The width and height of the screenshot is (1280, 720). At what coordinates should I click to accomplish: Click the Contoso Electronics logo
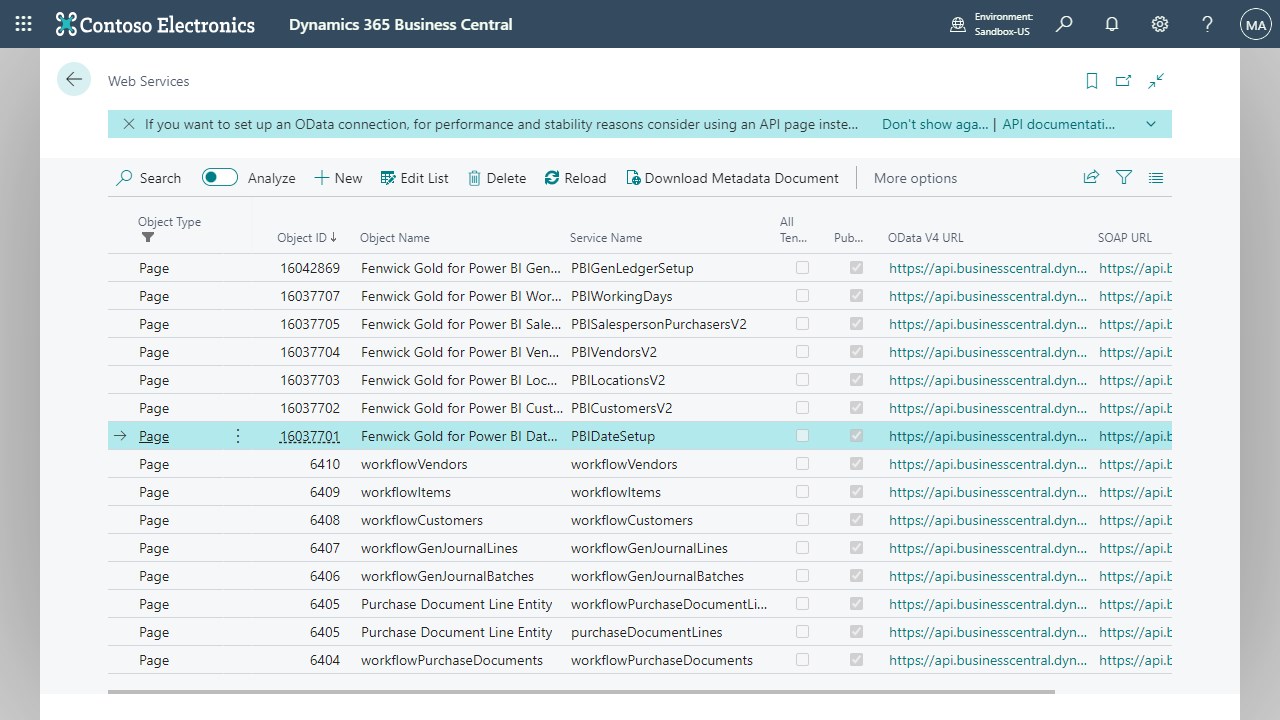[155, 24]
